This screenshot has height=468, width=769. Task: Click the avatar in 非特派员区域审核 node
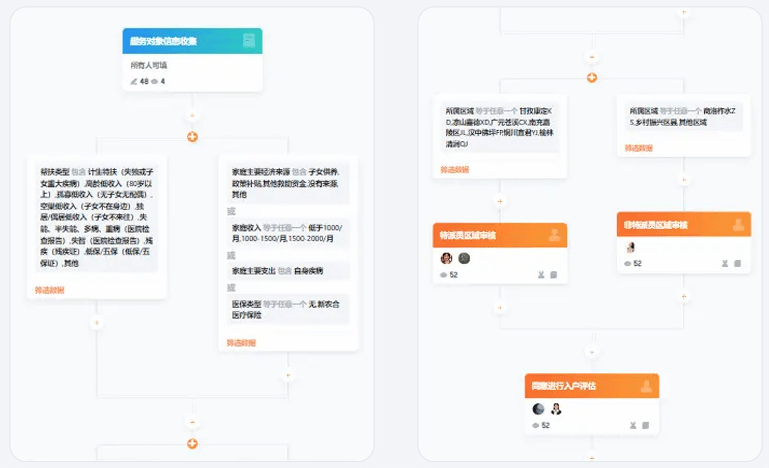631,248
